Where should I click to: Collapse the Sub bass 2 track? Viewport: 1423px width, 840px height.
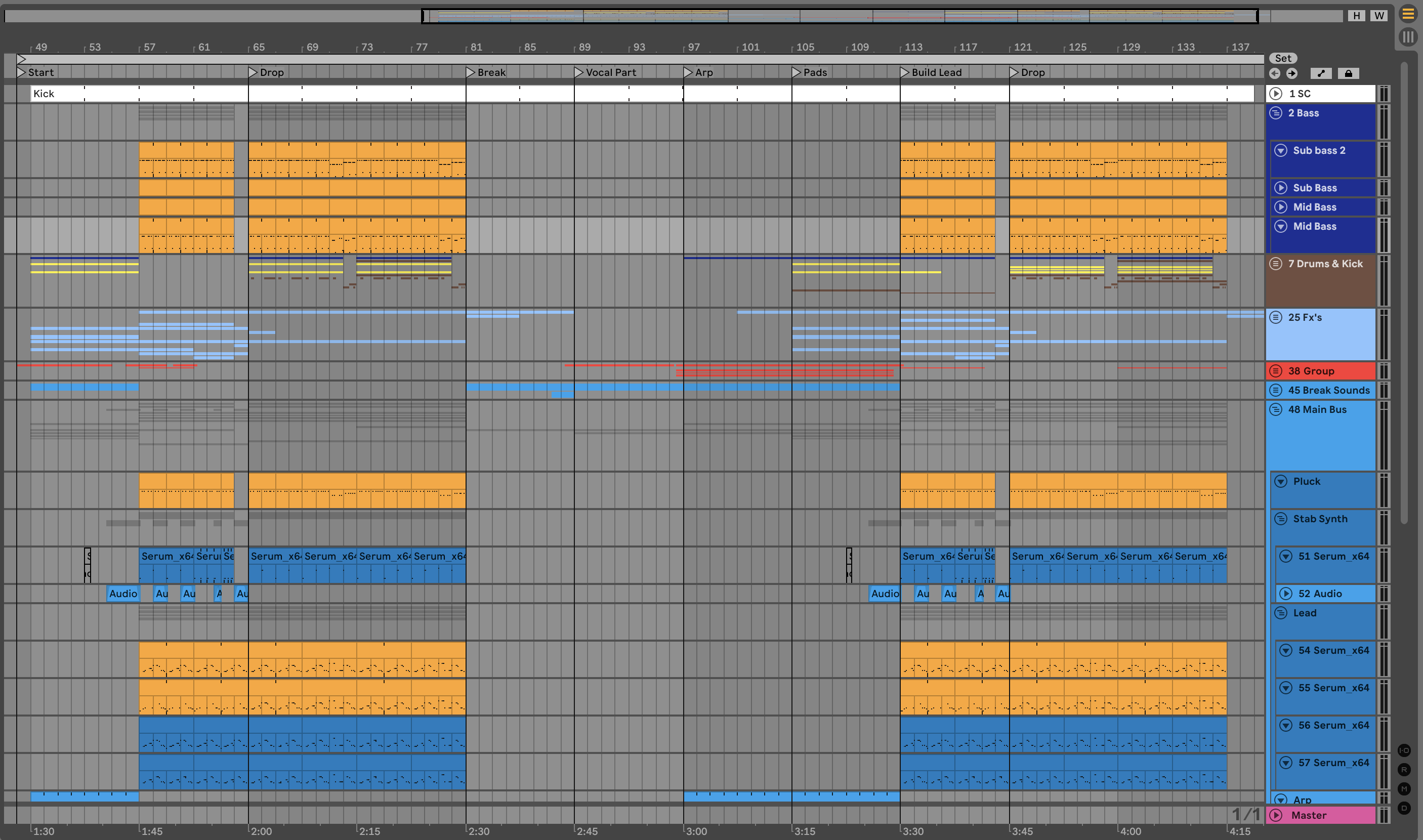1281,151
